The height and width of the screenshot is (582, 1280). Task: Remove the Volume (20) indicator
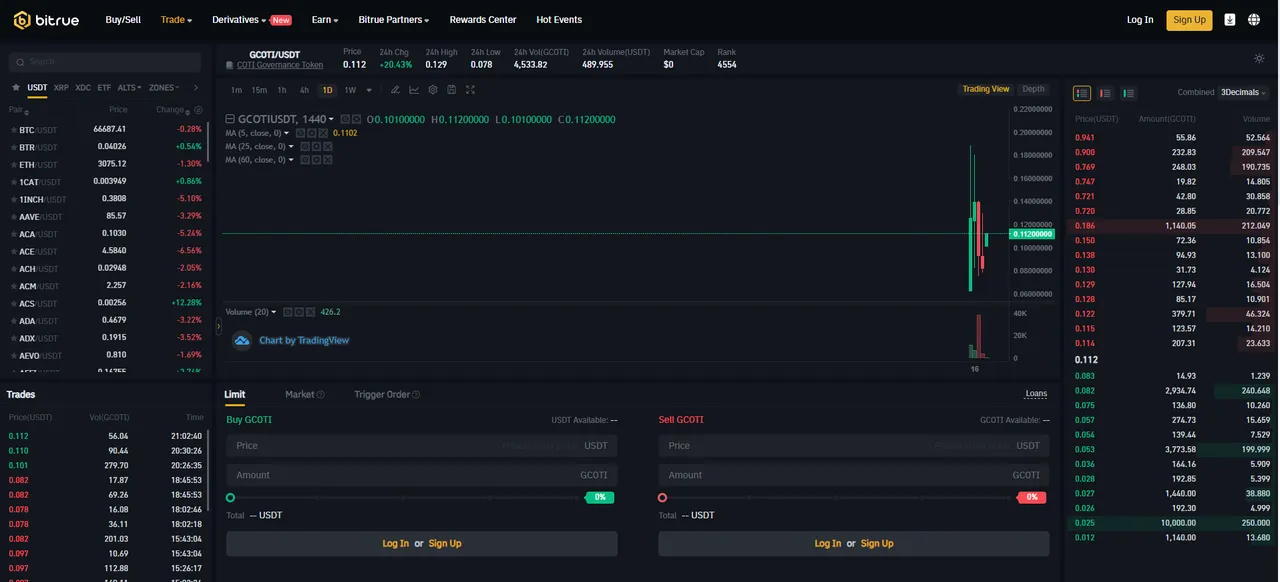tap(310, 312)
